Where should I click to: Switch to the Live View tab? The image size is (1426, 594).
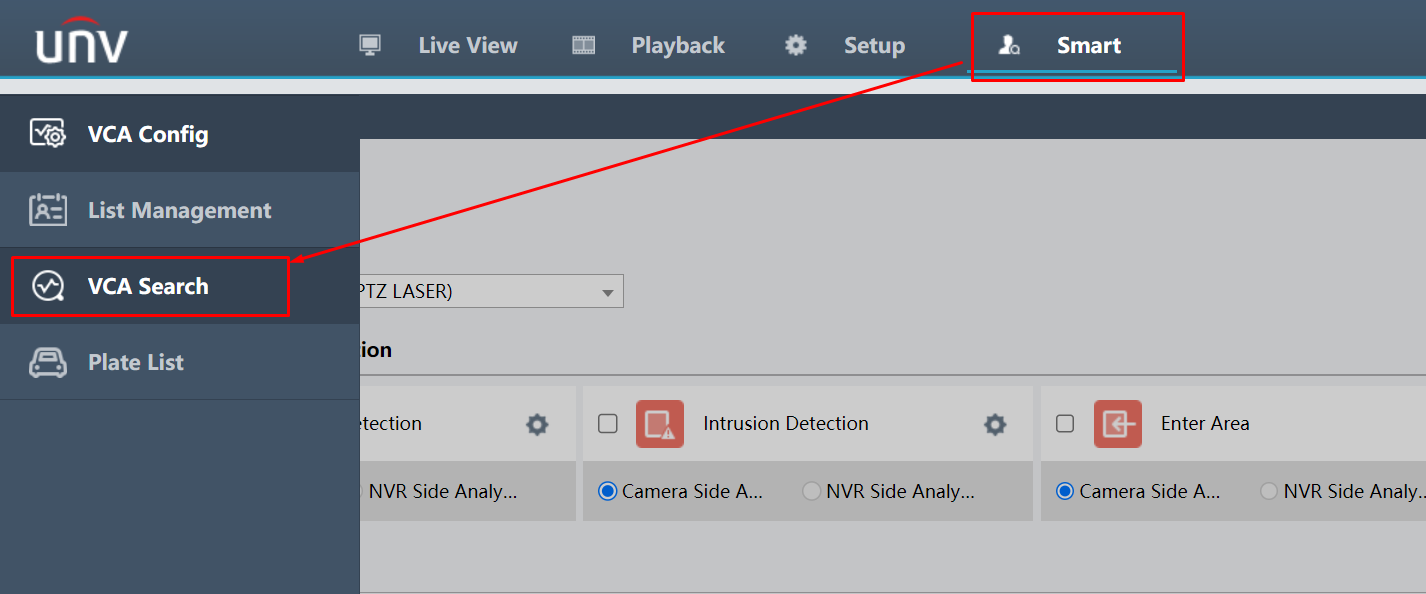pos(467,44)
